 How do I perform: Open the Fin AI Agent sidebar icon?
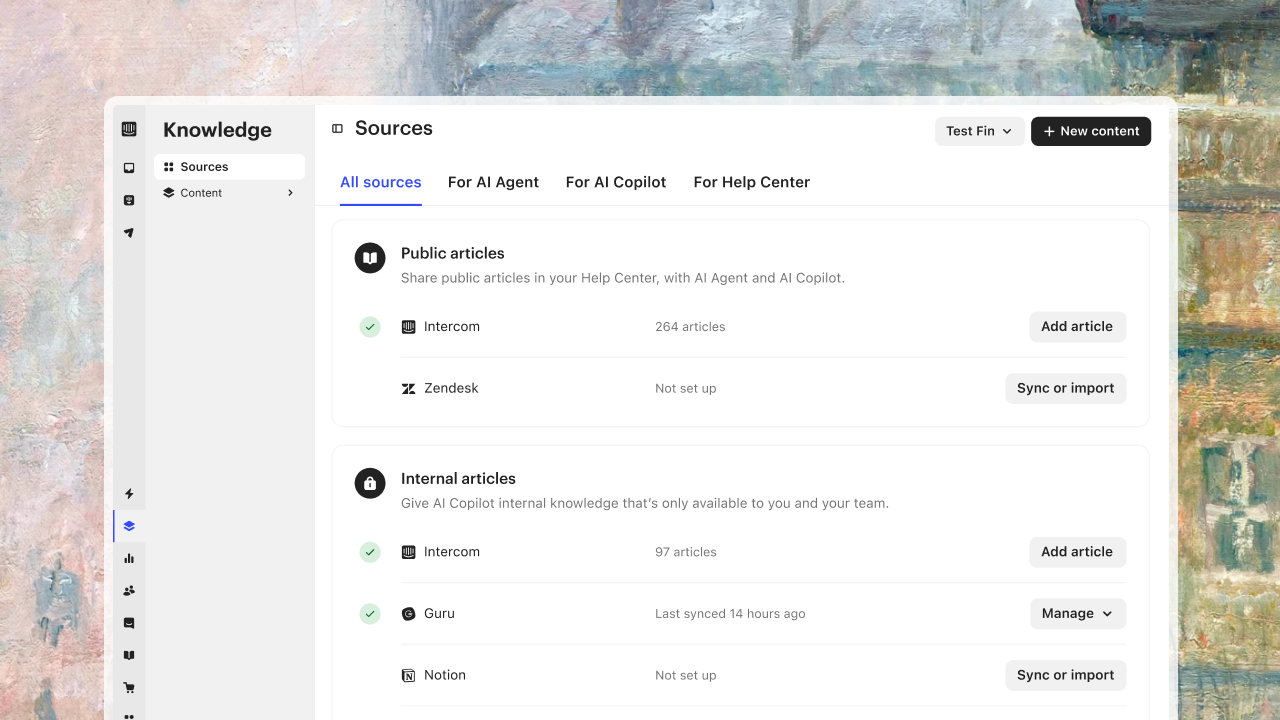pyautogui.click(x=129, y=200)
